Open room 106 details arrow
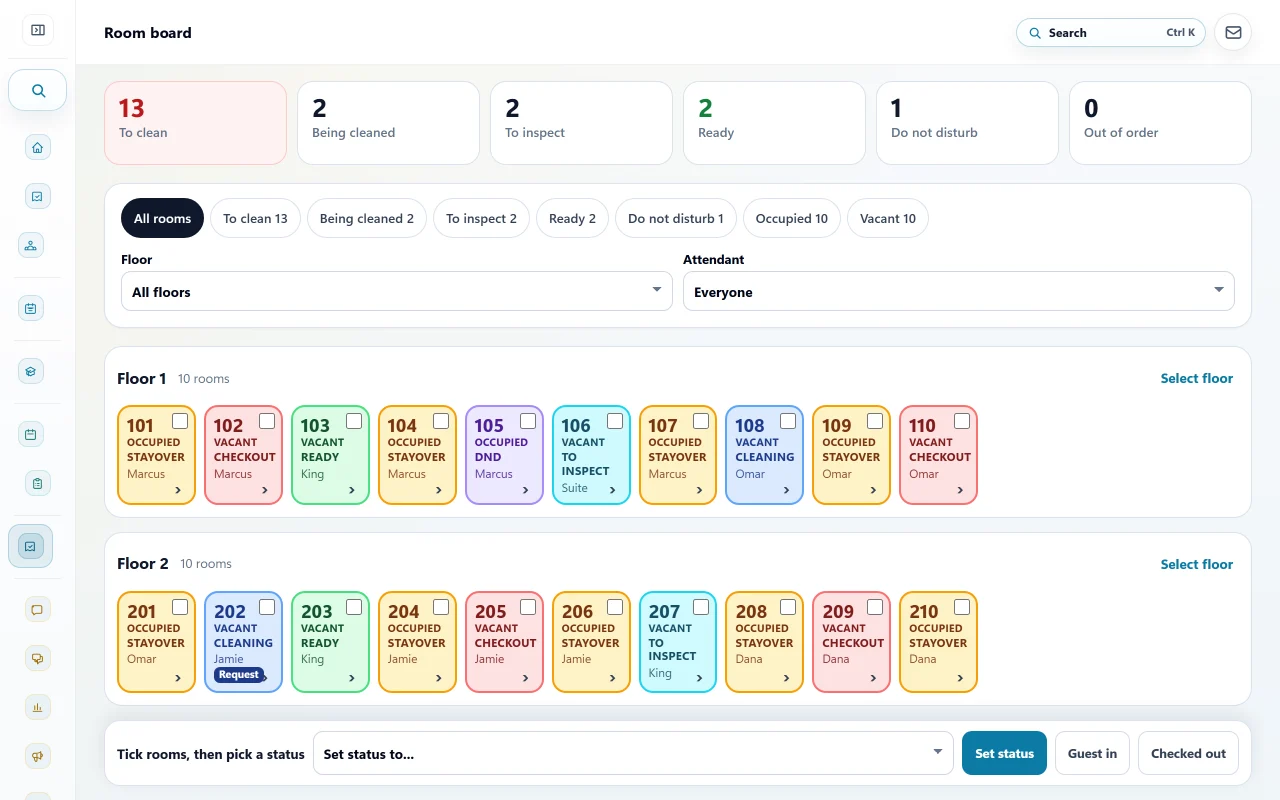The width and height of the screenshot is (1280, 800). pyautogui.click(x=613, y=490)
